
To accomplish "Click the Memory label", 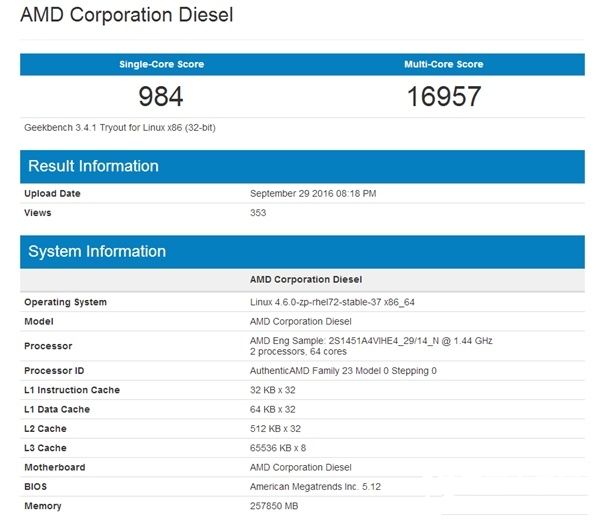I will coord(42,506).
